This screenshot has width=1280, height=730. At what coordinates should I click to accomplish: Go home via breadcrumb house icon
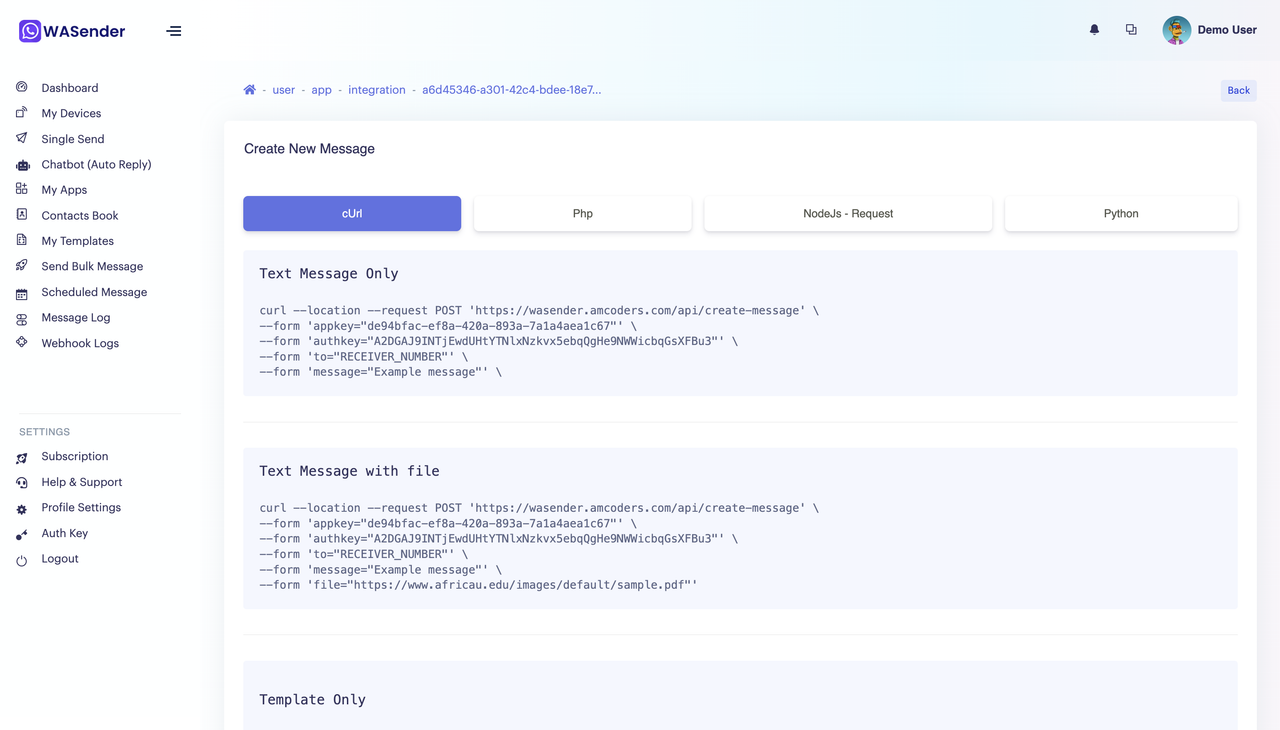click(x=250, y=90)
